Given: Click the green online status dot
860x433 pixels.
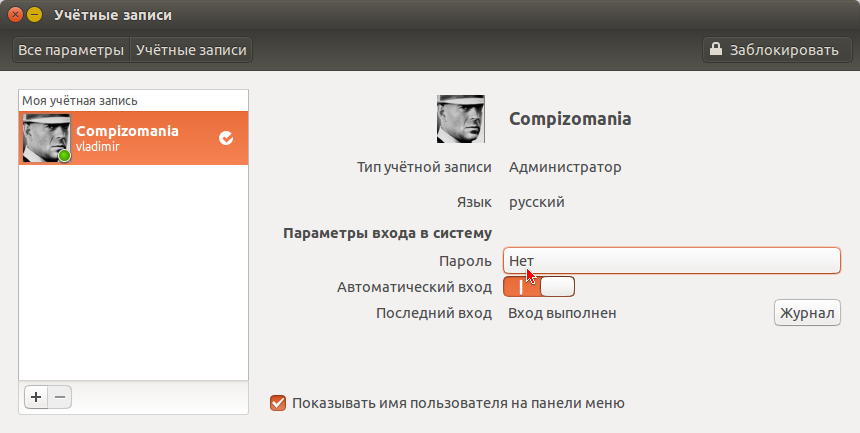Looking at the screenshot, I should pyautogui.click(x=65, y=156).
